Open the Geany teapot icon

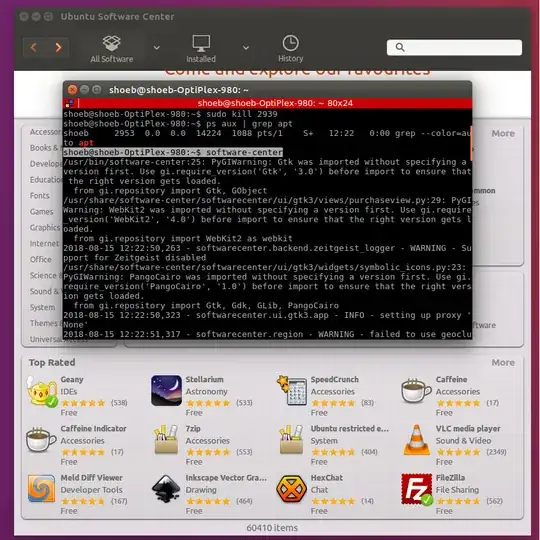pos(42,392)
